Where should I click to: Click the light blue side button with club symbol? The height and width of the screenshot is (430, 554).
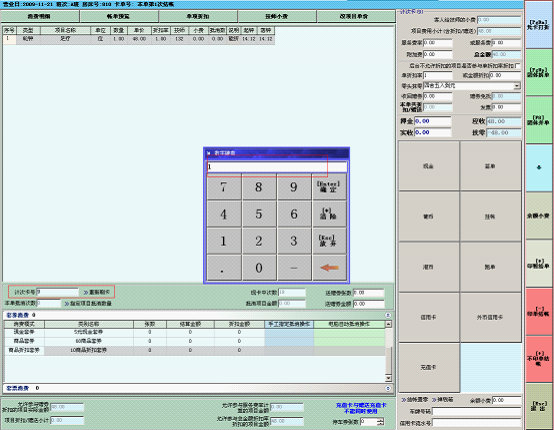point(538,168)
